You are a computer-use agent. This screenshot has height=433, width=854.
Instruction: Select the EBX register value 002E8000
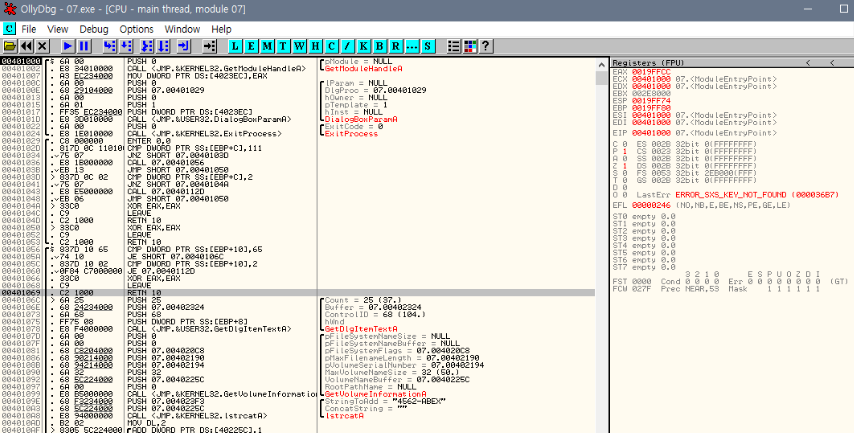click(x=651, y=94)
